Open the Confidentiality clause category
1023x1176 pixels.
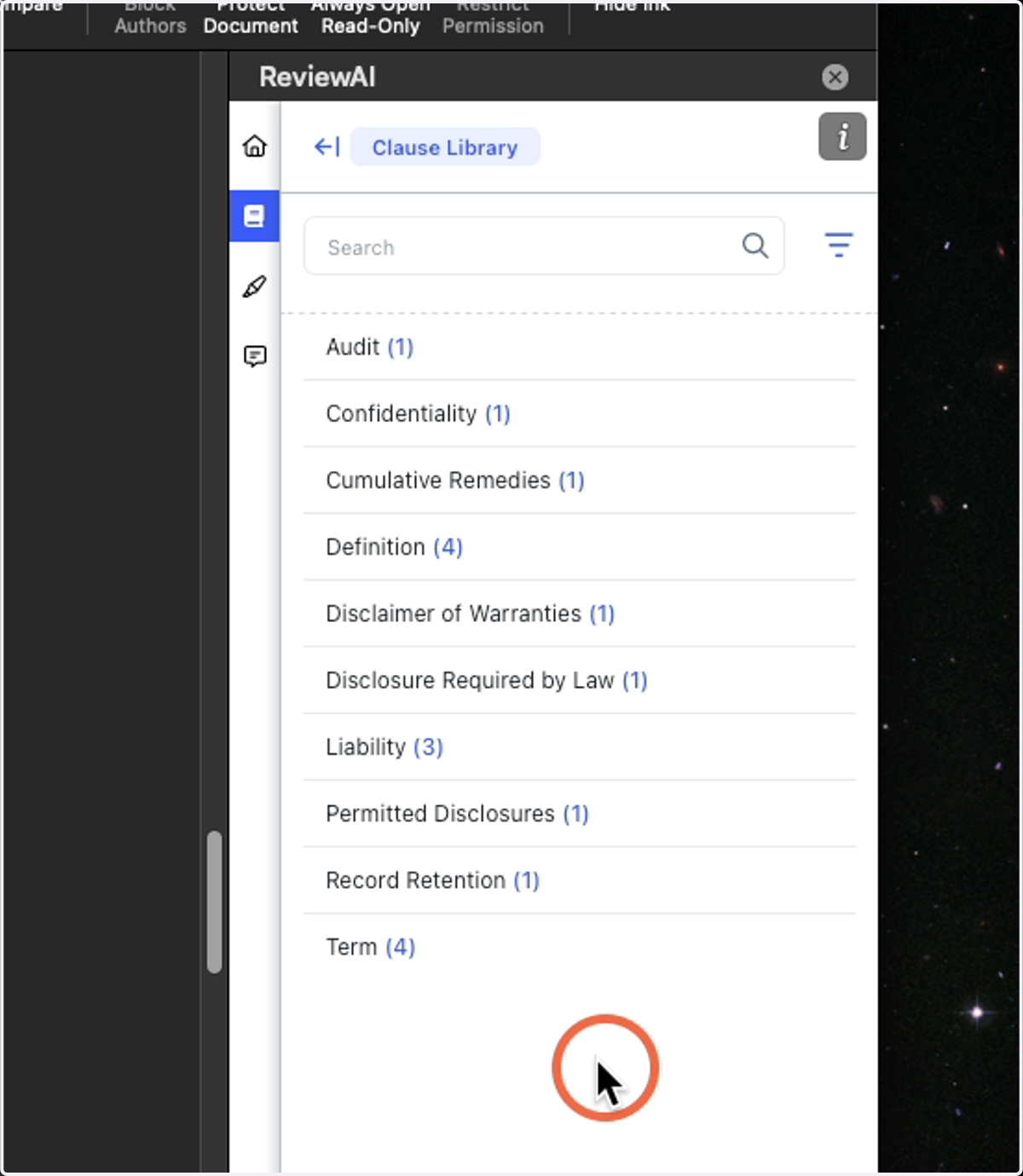tap(580, 414)
